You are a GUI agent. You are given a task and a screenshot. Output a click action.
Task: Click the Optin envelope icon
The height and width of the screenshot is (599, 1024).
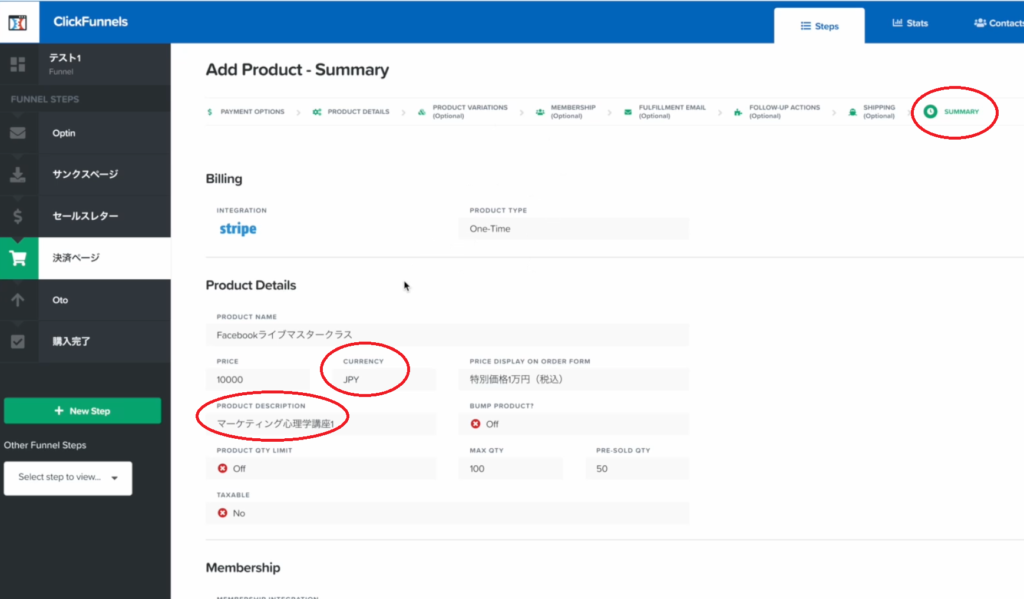point(18,133)
